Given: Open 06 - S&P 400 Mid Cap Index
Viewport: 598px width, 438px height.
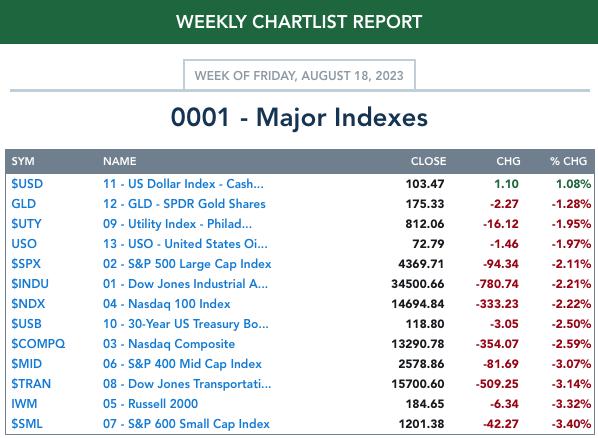Looking at the screenshot, I should pos(182,364).
